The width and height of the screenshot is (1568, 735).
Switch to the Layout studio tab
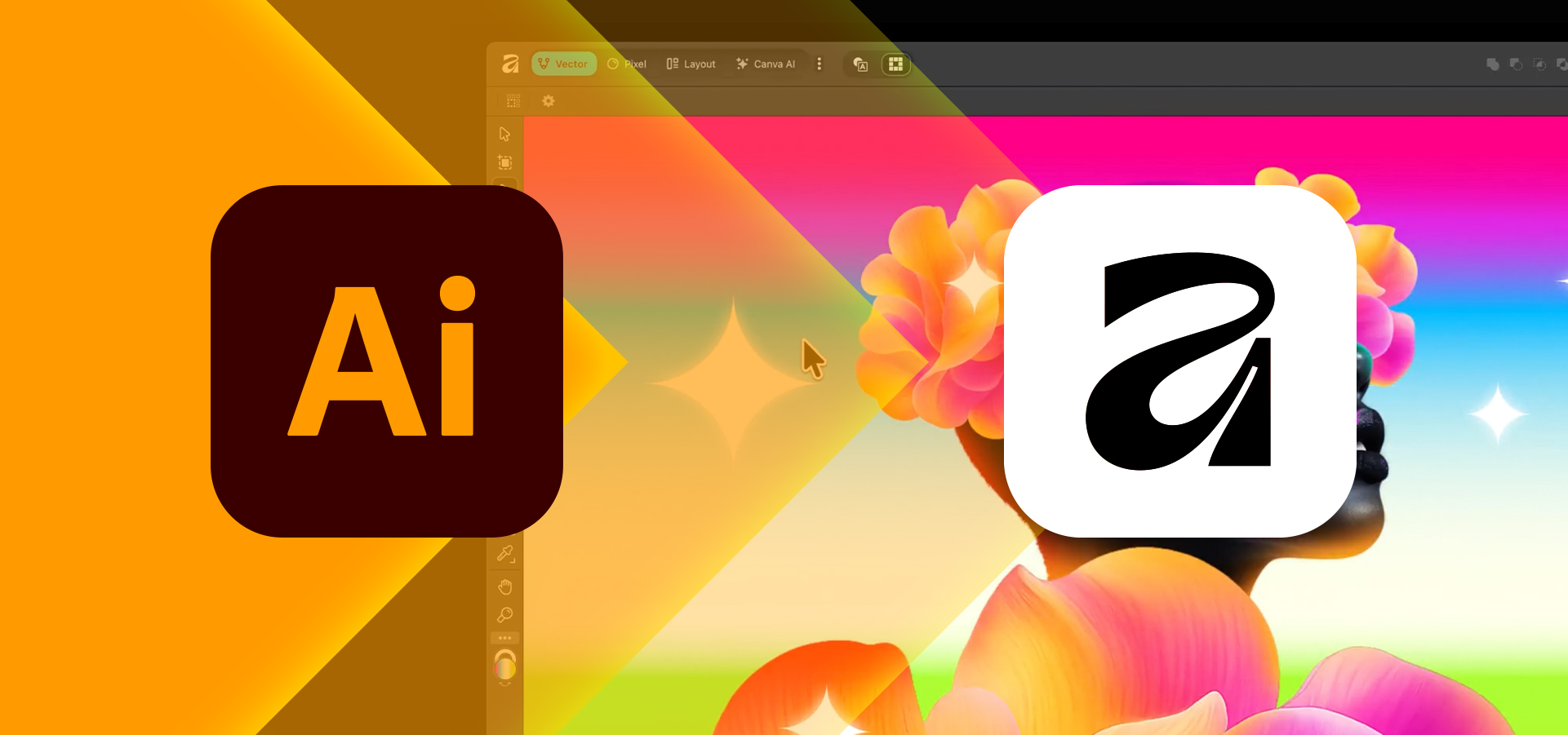[691, 64]
